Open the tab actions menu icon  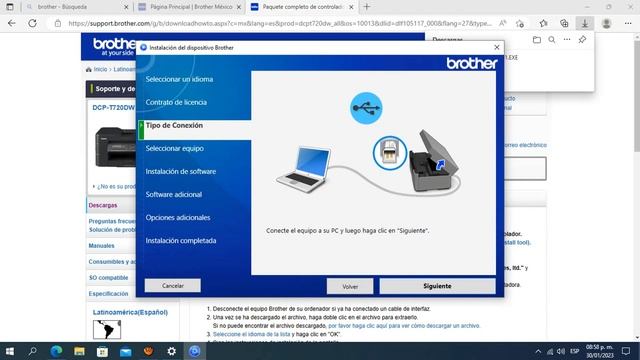click(x=10, y=7)
